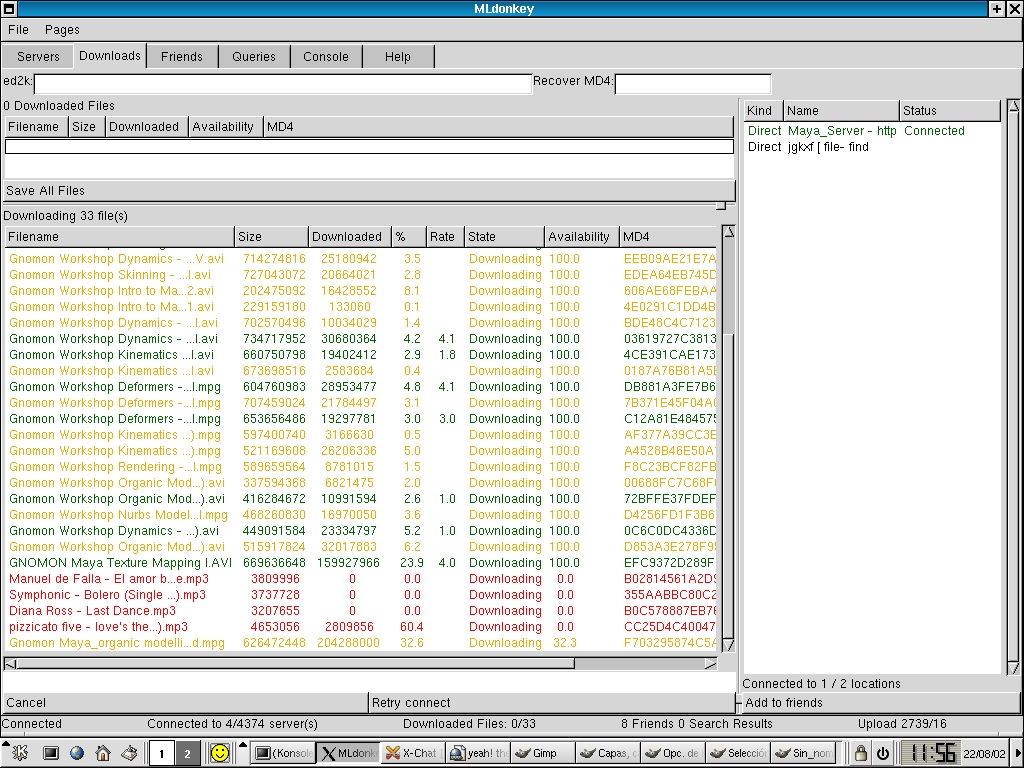Switch to the Capas taskbar entry
1024x768 pixels.
pyautogui.click(x=608, y=753)
